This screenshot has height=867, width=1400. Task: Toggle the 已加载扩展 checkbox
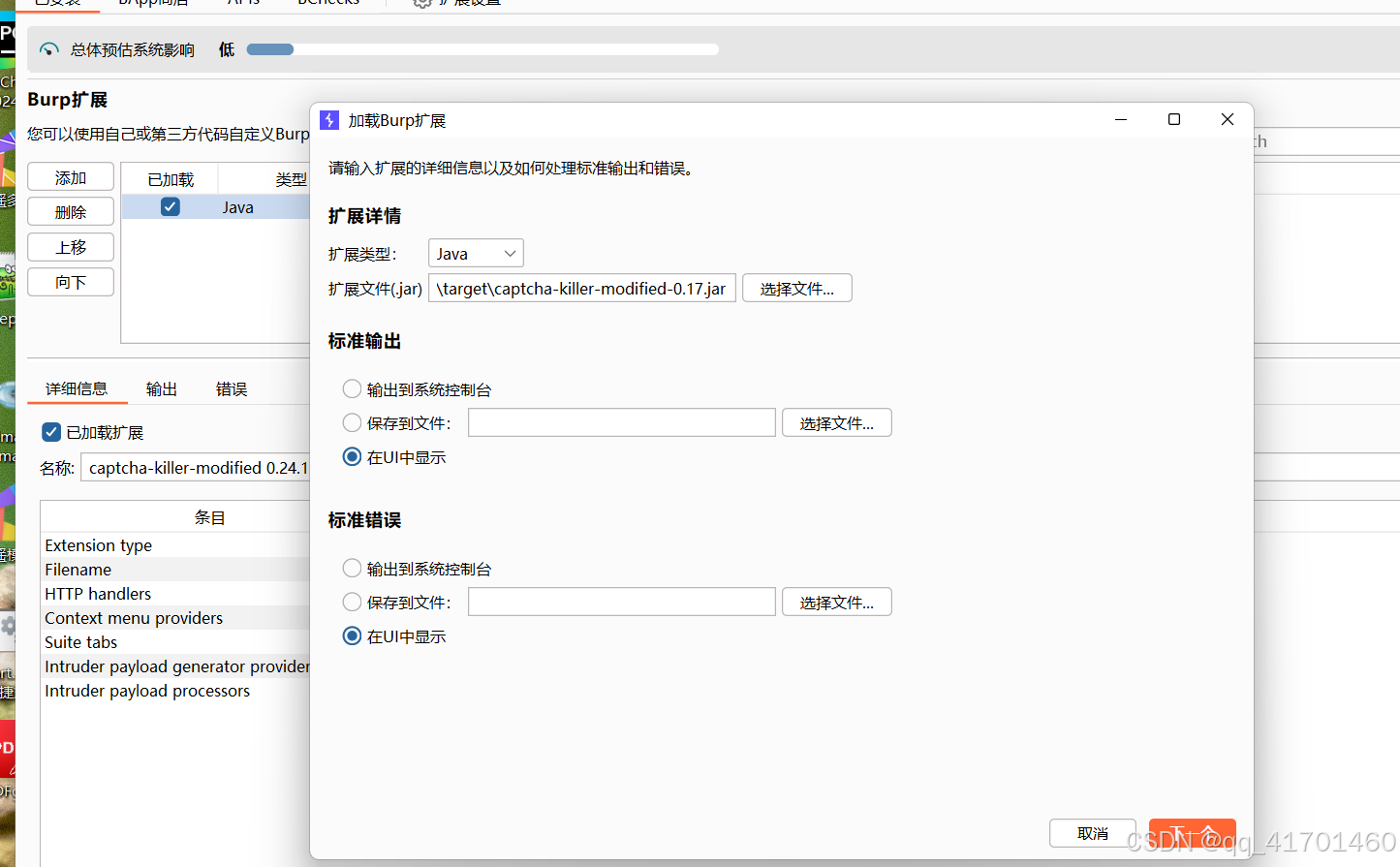[52, 432]
